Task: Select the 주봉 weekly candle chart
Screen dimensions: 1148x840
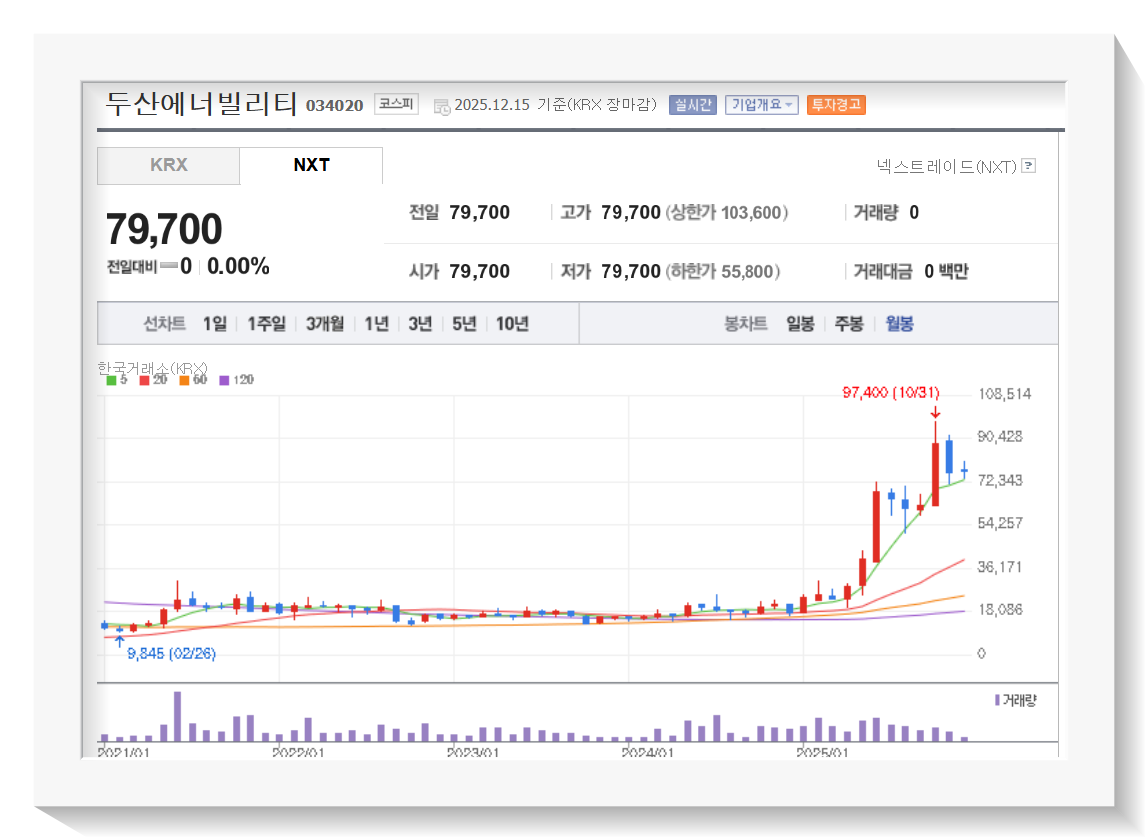Action: pyautogui.click(x=849, y=324)
